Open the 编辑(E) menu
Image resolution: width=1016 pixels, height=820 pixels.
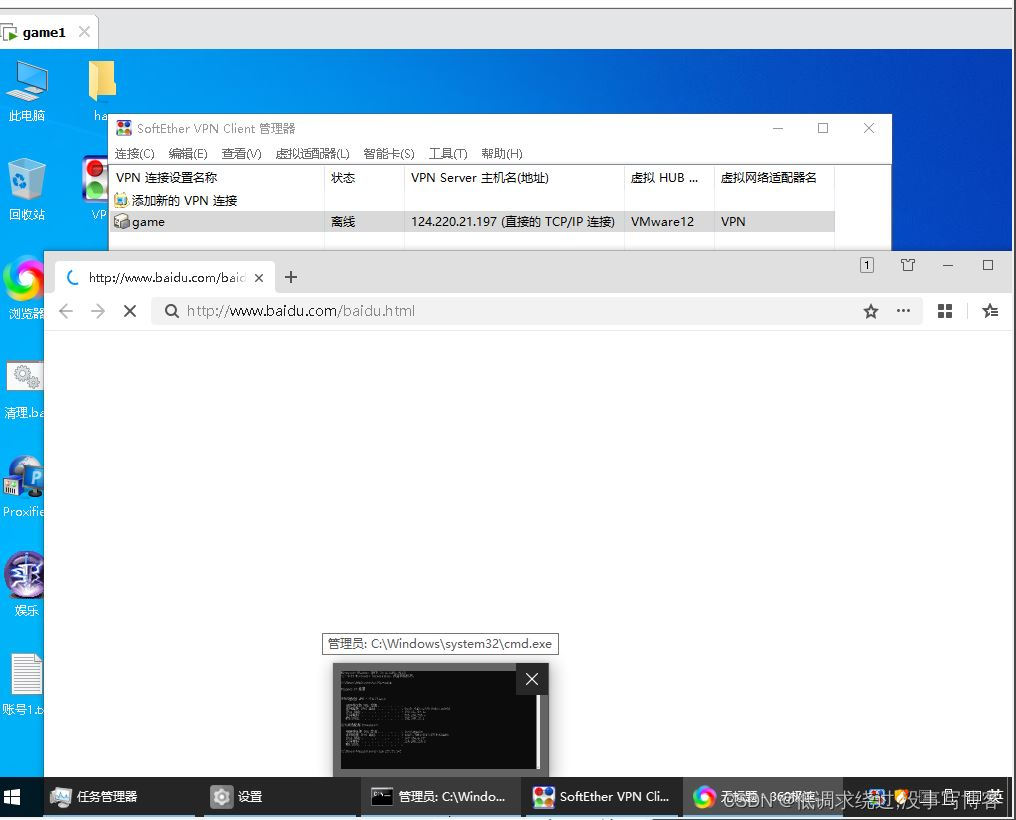(188, 154)
